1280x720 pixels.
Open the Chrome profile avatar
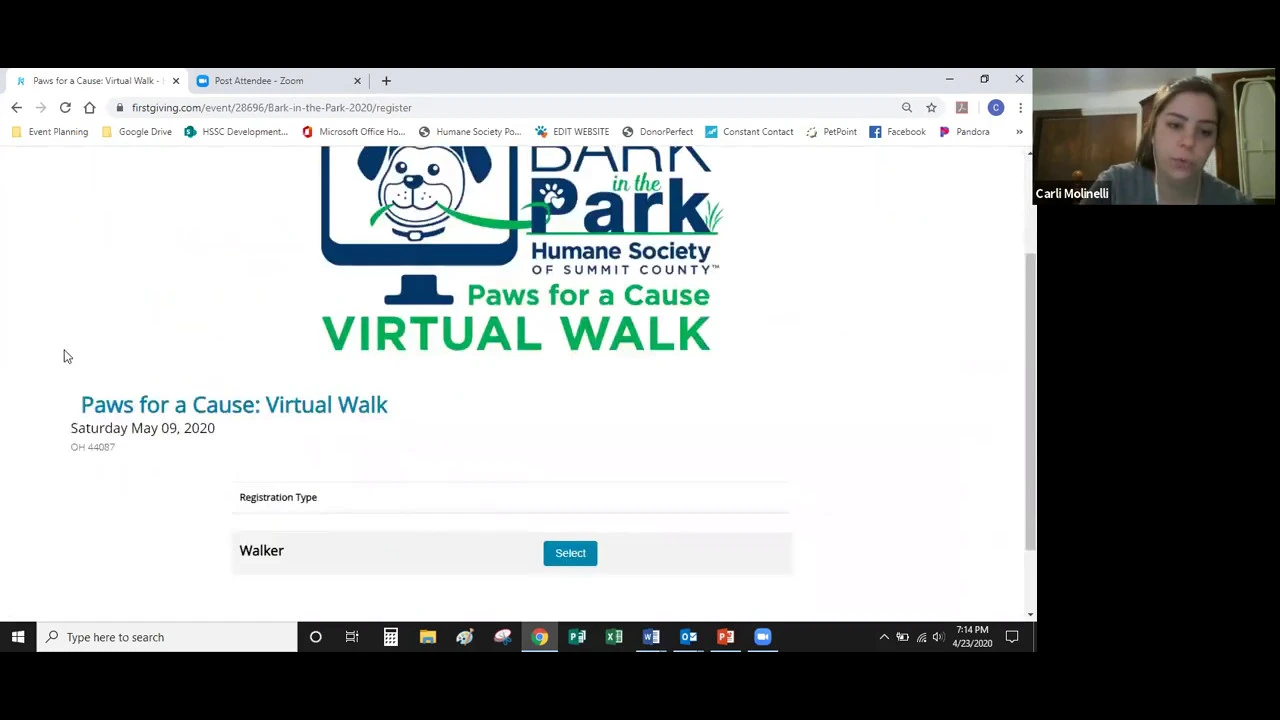(995, 107)
